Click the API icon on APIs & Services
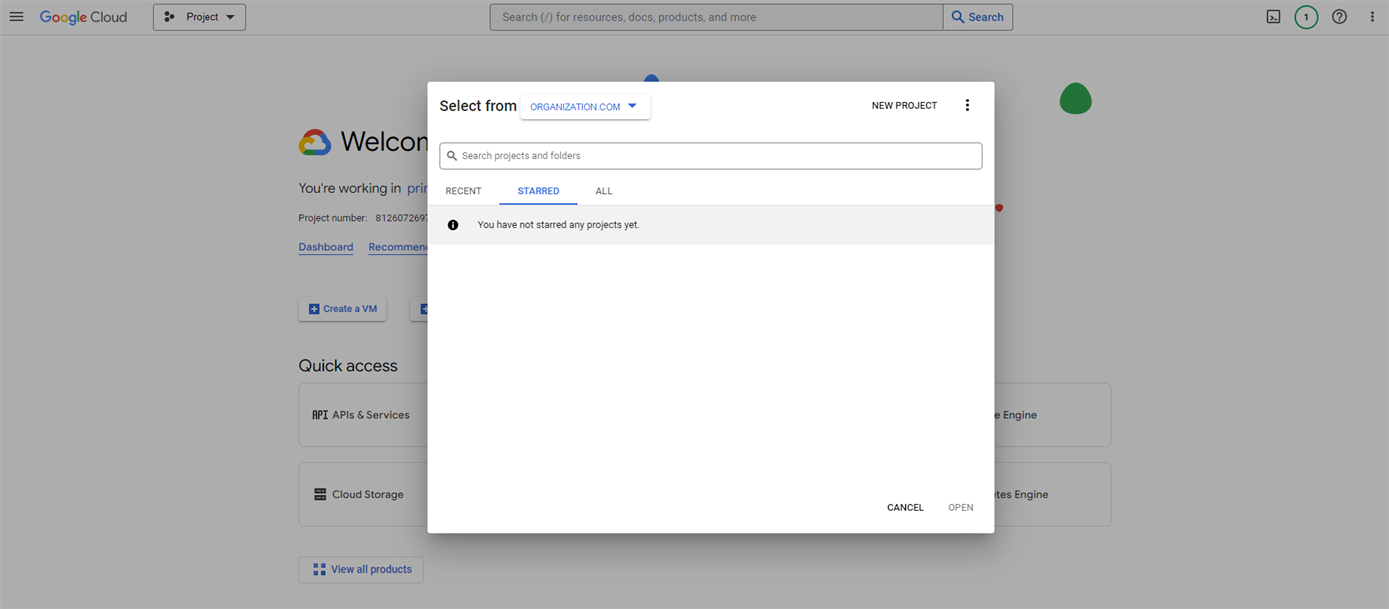 coord(320,415)
